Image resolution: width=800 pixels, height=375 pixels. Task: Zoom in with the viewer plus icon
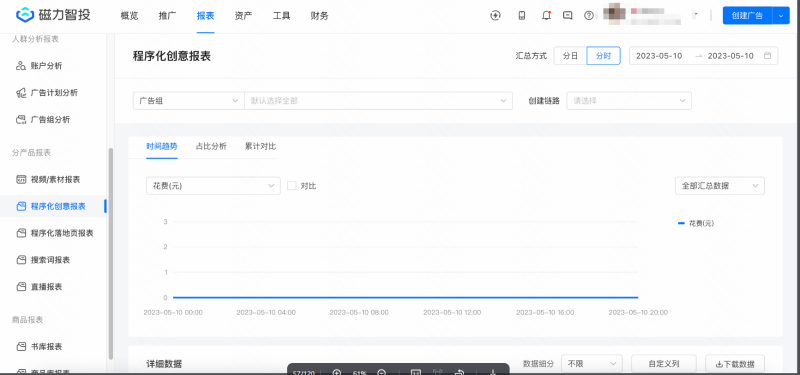(337, 371)
